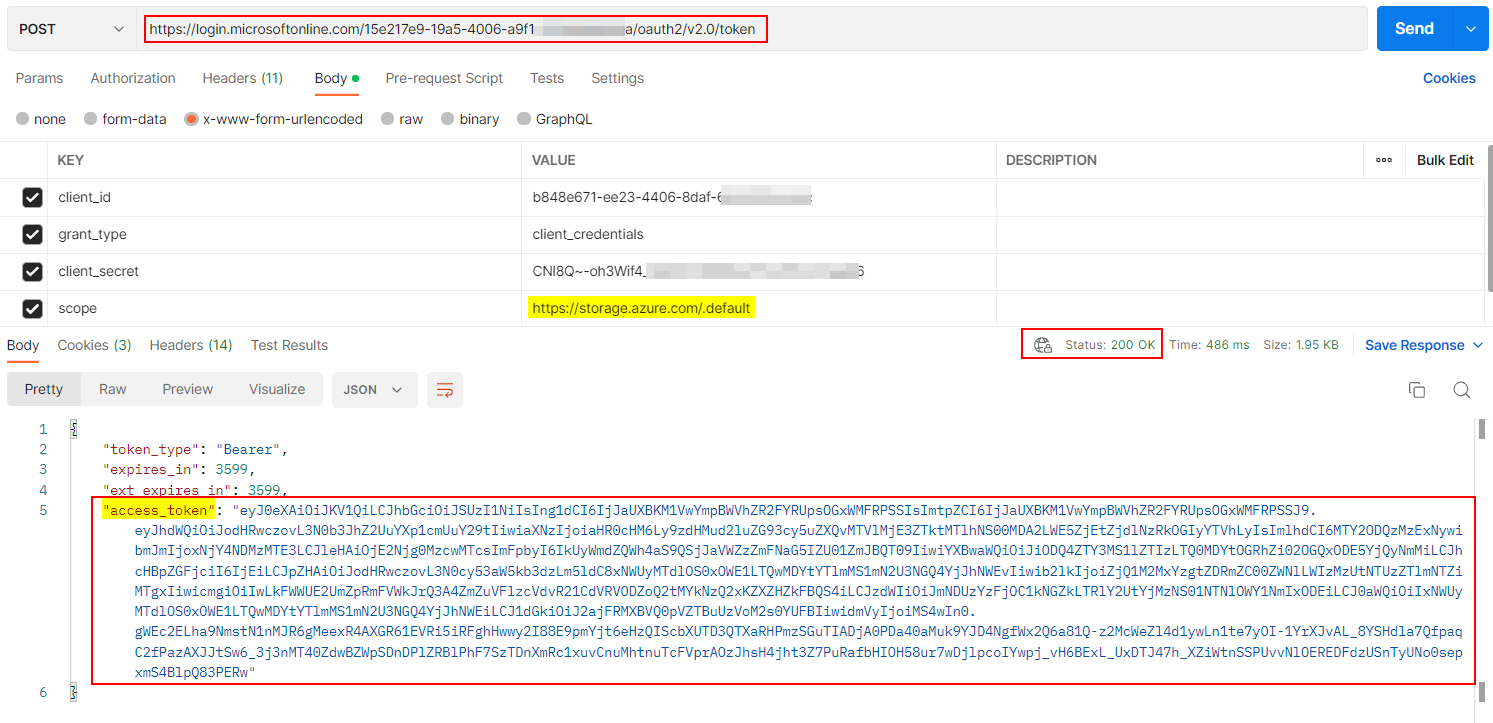Click the storage.azure.com scope value
Screen dimensions: 1493x723
641,308
